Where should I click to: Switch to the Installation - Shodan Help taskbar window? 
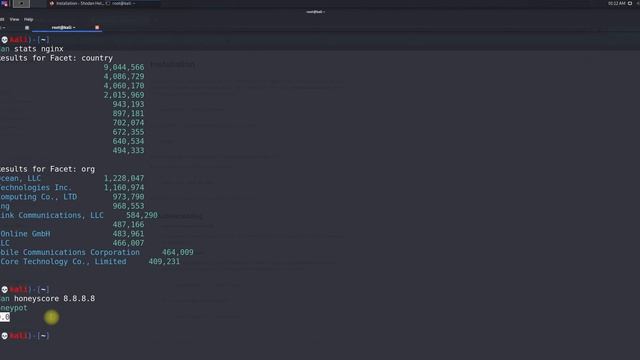pyautogui.click(x=77, y=4)
